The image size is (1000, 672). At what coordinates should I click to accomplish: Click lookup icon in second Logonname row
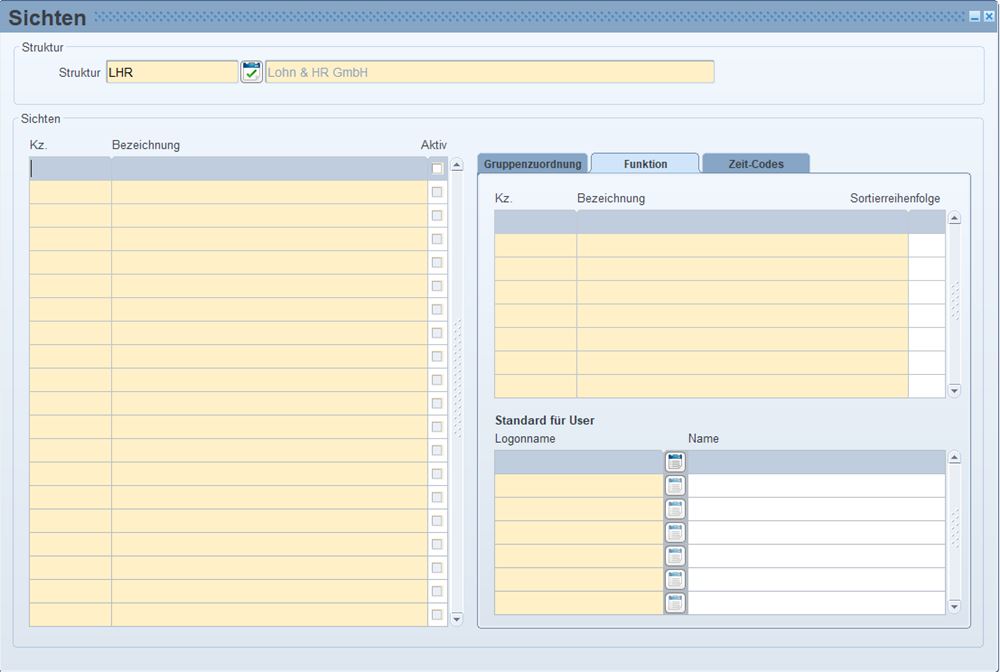(x=675, y=485)
